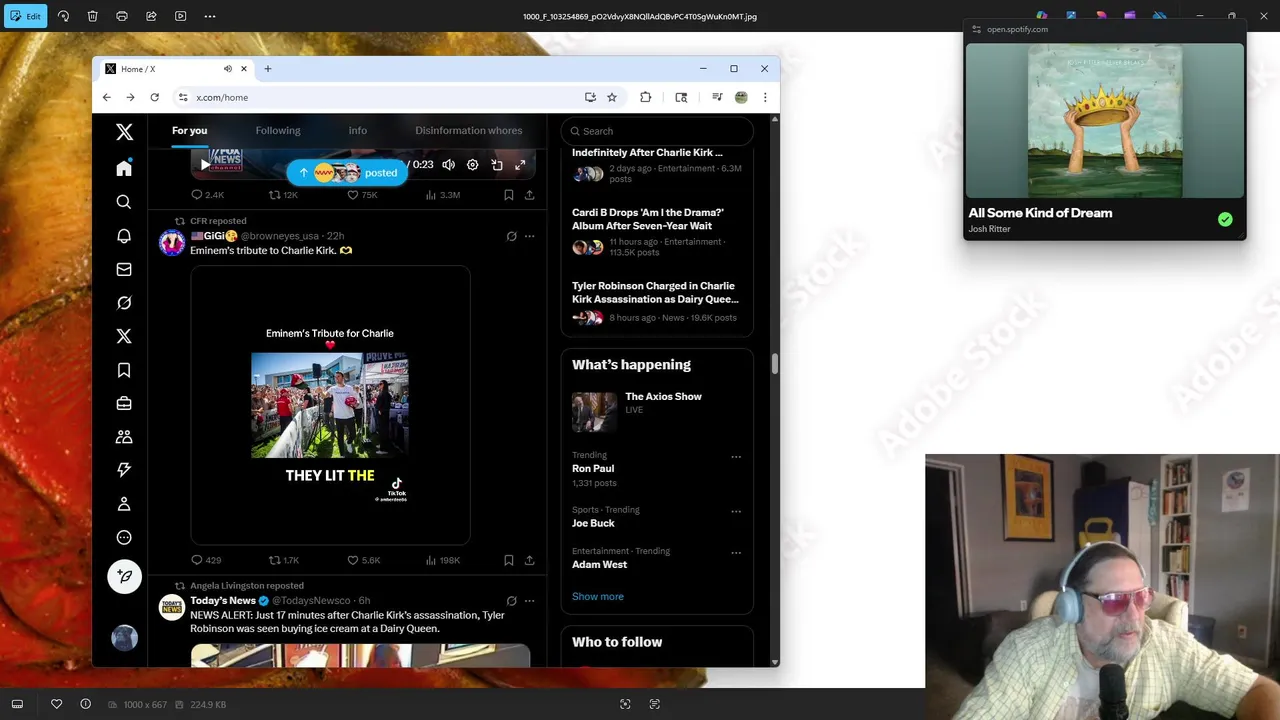Enter fullscreen on Fox News video
Viewport: 1280px width, 720px height.
pos(520,165)
